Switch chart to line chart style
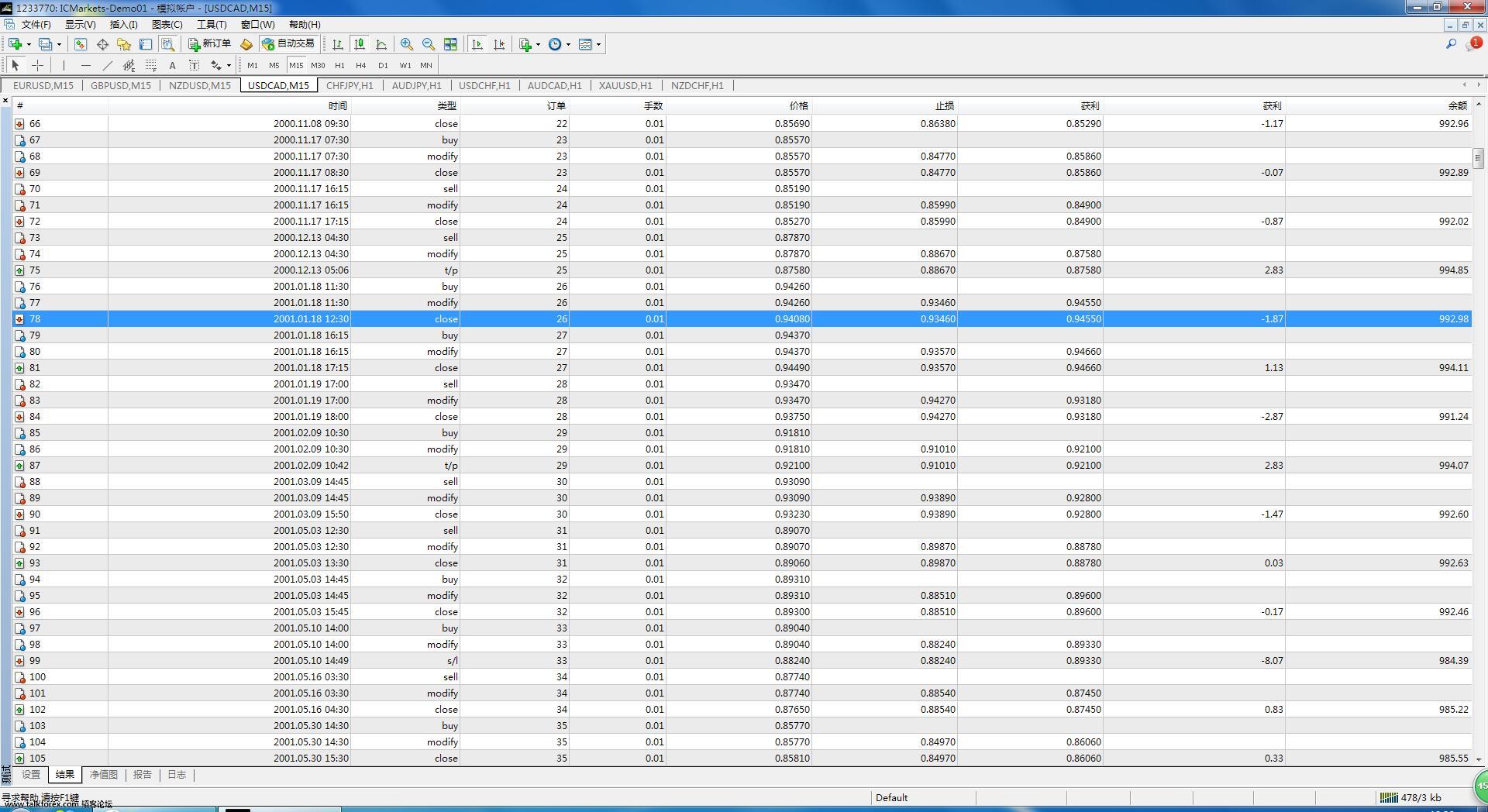 click(x=381, y=44)
